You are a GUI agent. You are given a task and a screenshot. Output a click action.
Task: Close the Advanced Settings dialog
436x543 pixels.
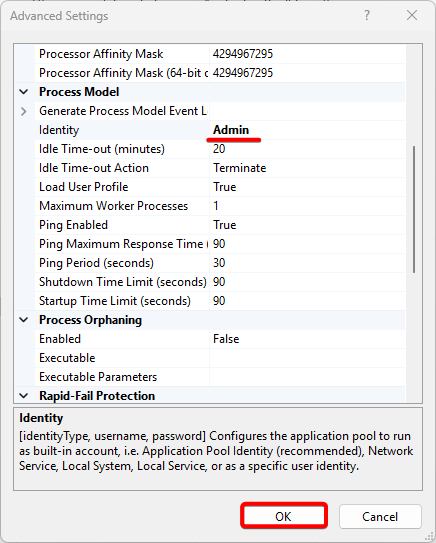click(x=412, y=16)
